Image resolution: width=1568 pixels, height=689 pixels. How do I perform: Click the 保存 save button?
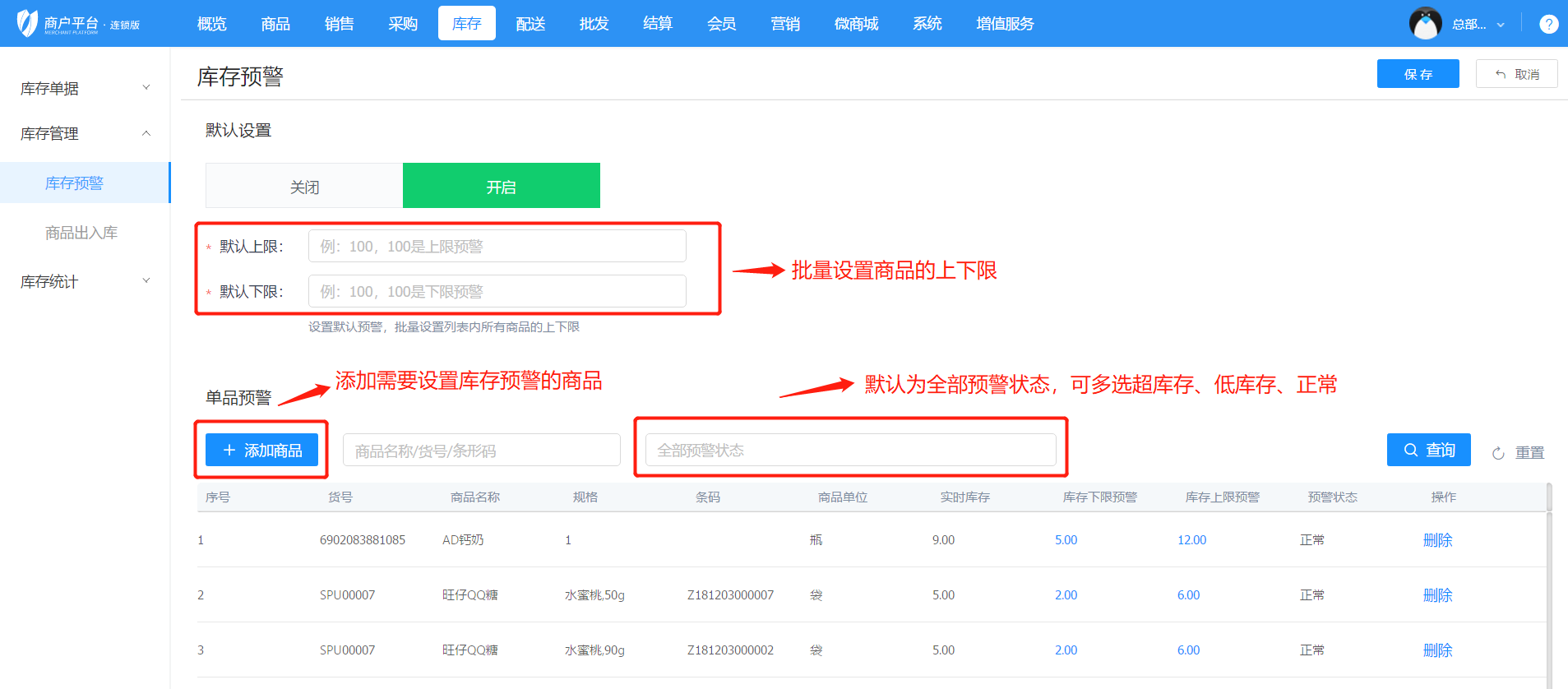(x=1418, y=74)
